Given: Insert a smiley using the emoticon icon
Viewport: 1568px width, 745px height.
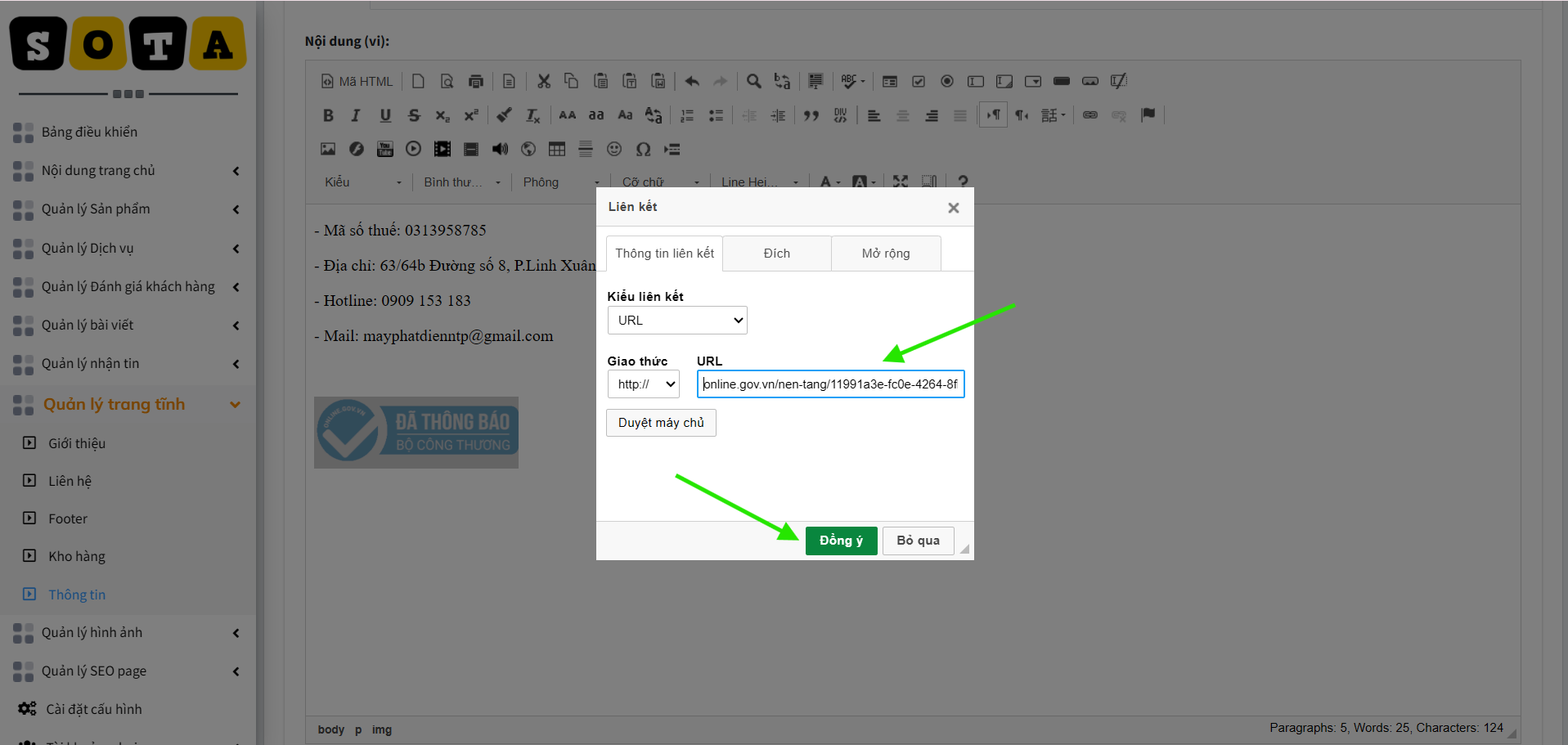Looking at the screenshot, I should 614,149.
